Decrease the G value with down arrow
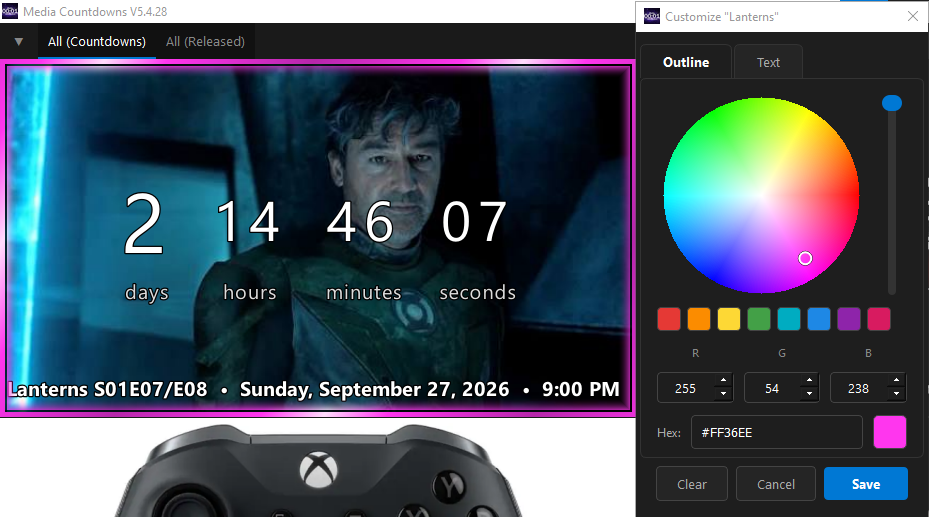The width and height of the screenshot is (929, 517). (x=809, y=394)
